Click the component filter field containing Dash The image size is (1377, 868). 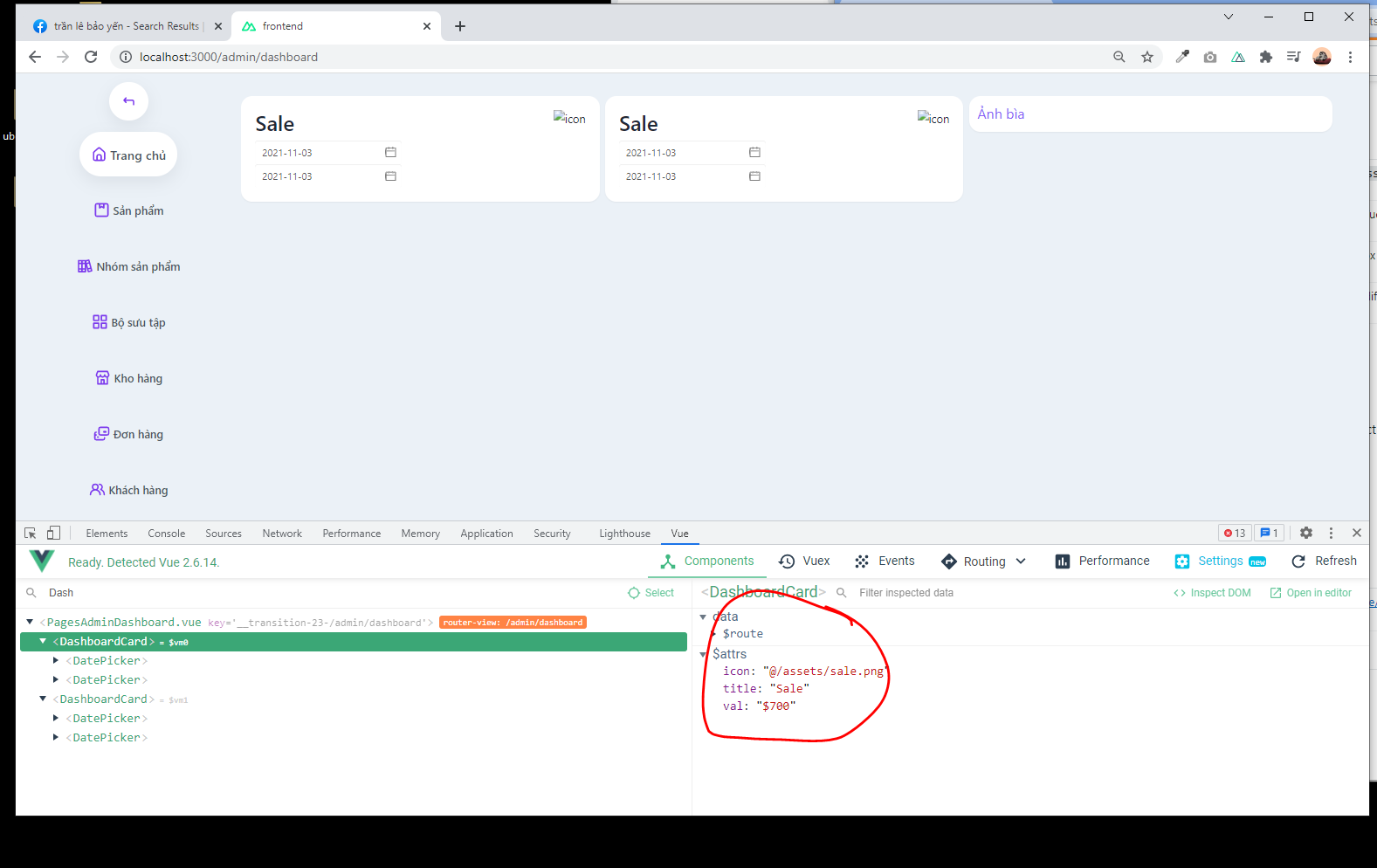click(x=323, y=593)
